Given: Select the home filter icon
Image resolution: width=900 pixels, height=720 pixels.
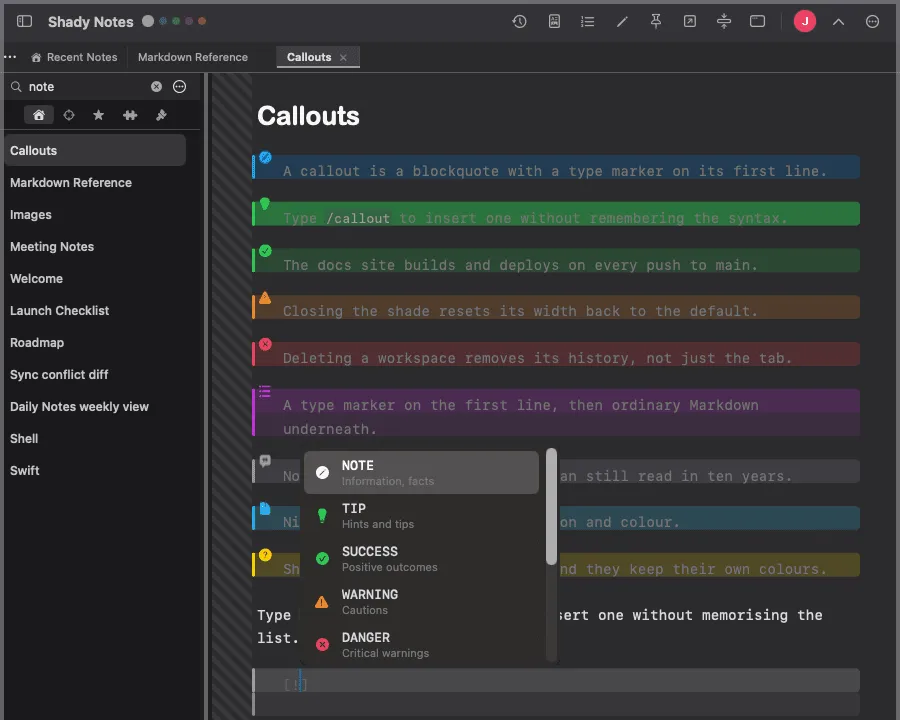Looking at the screenshot, I should click(x=38, y=115).
